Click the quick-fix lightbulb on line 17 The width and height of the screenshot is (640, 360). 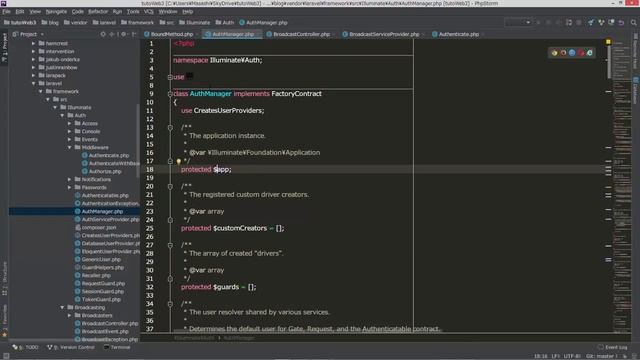pyautogui.click(x=178, y=161)
